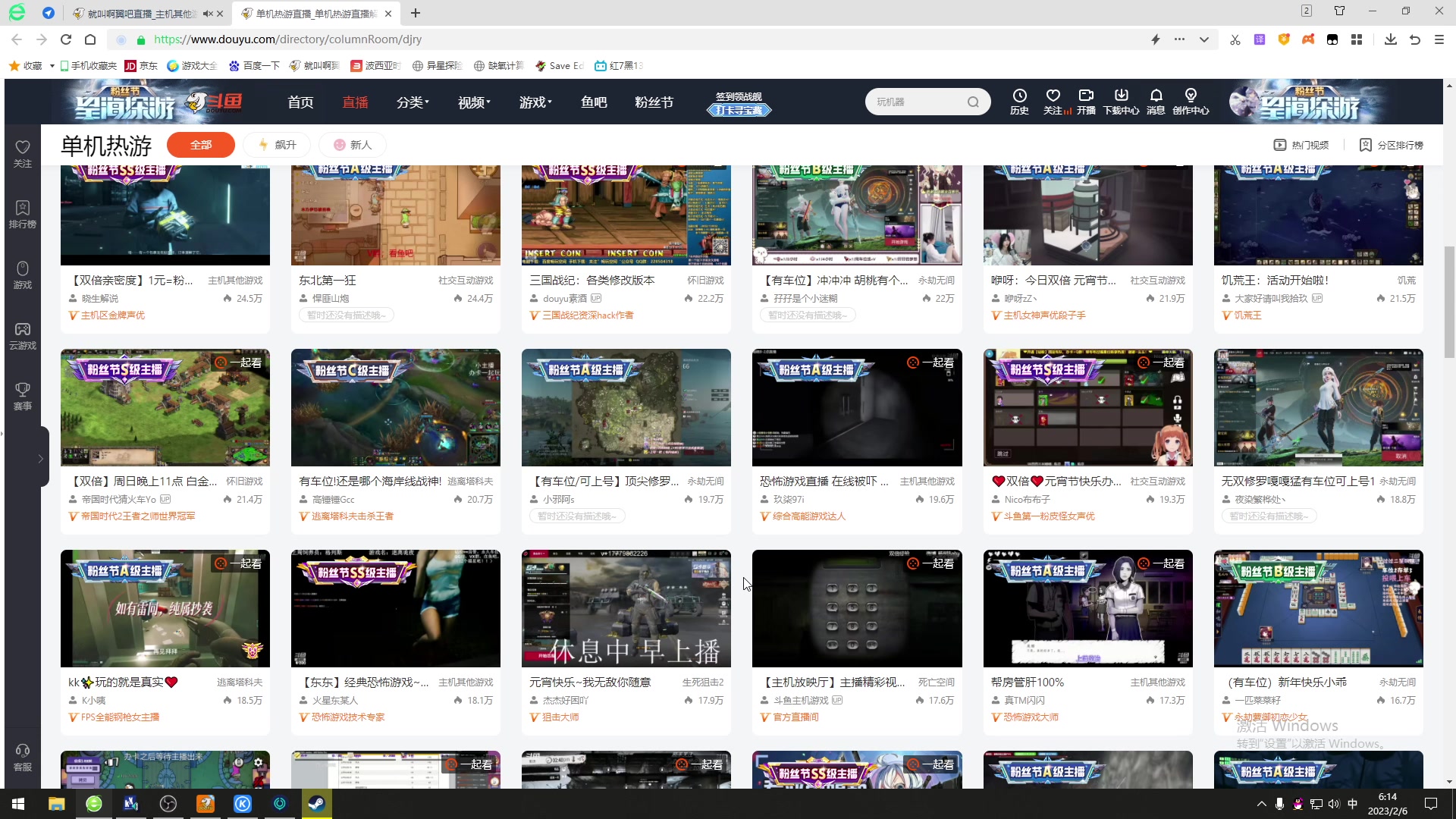Open the 东北第一狂 stream thumbnail
This screenshot has height=819, width=1456.
396,215
